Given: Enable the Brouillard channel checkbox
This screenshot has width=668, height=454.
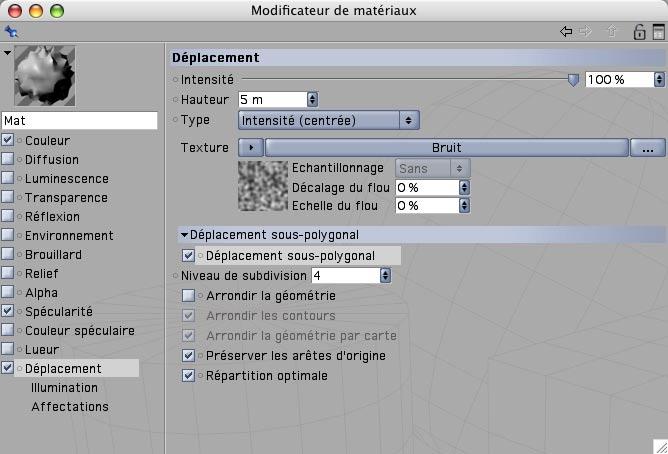Looking at the screenshot, I should coord(8,254).
